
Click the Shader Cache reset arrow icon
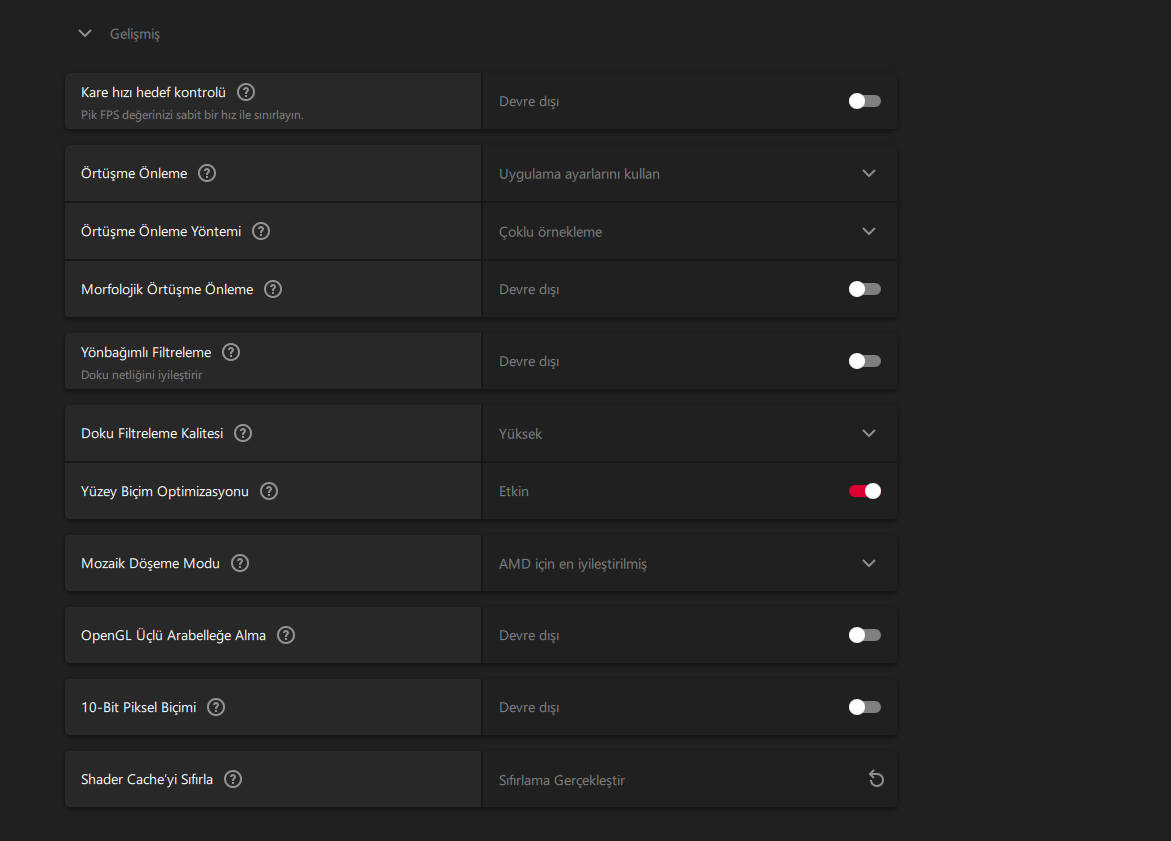pos(876,779)
